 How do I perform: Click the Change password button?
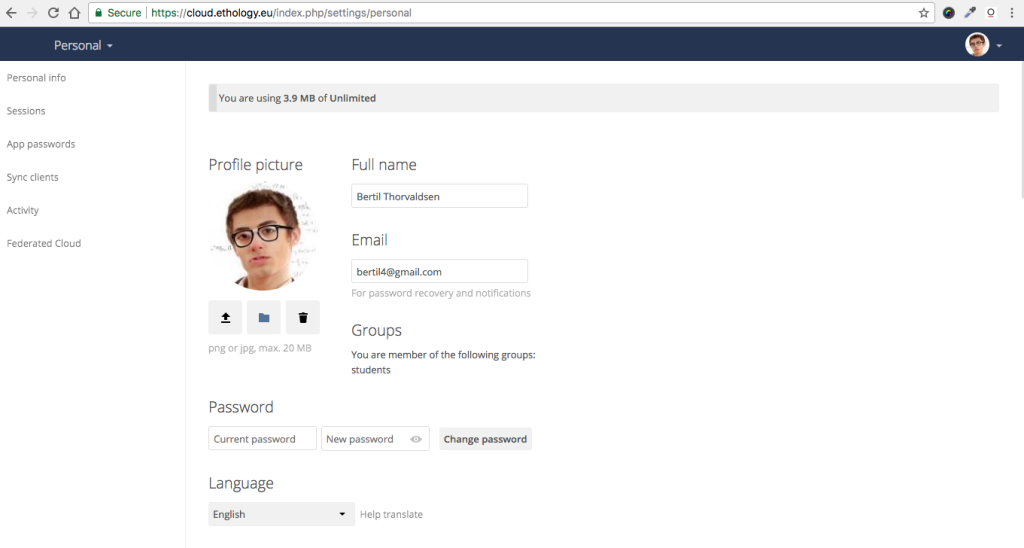point(485,439)
